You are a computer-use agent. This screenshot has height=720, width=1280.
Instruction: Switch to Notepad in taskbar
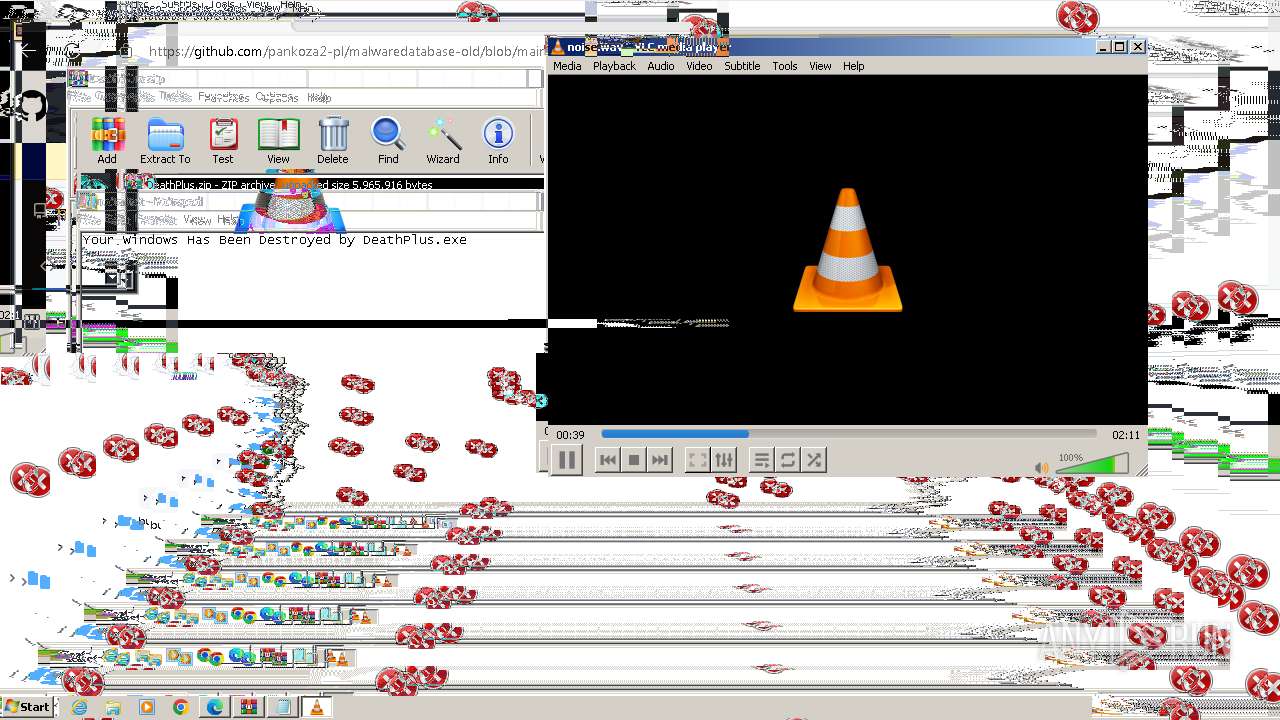282,707
